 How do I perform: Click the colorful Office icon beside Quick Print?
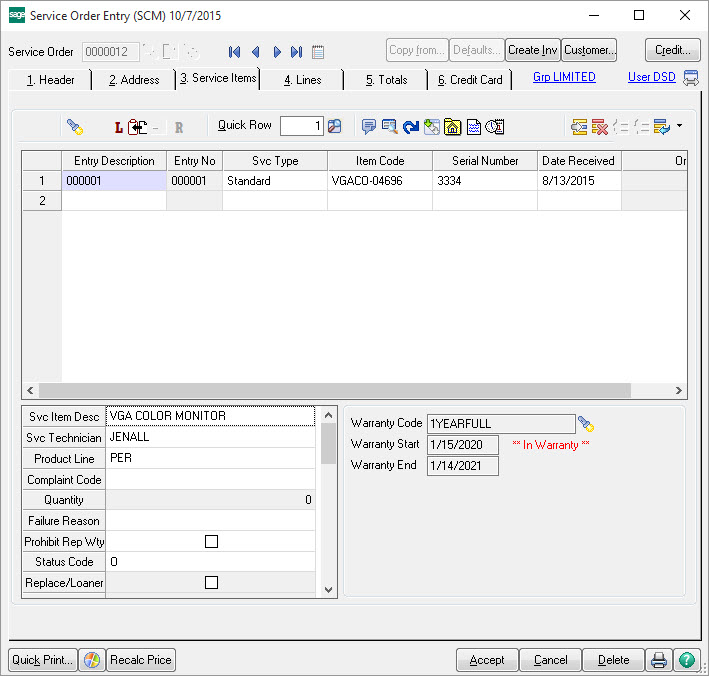click(92, 660)
